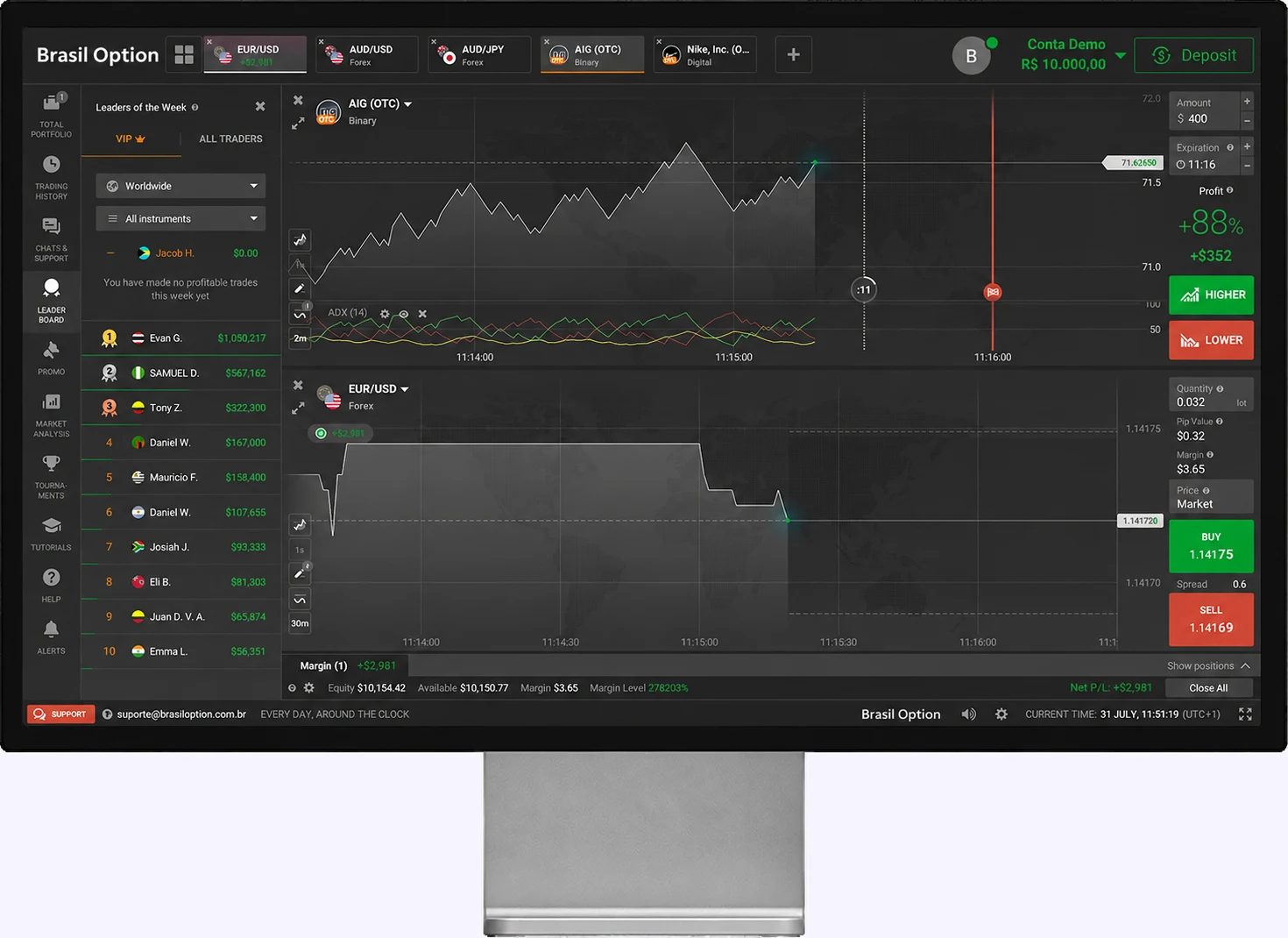Open Tournaments trophy icon
Screen dimensions: 1288x938
point(52,476)
